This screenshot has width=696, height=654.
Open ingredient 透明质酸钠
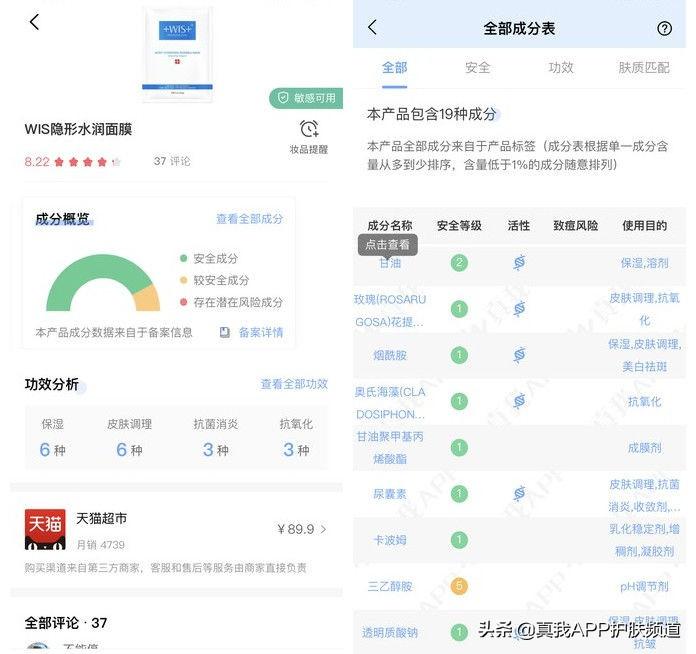coord(390,632)
